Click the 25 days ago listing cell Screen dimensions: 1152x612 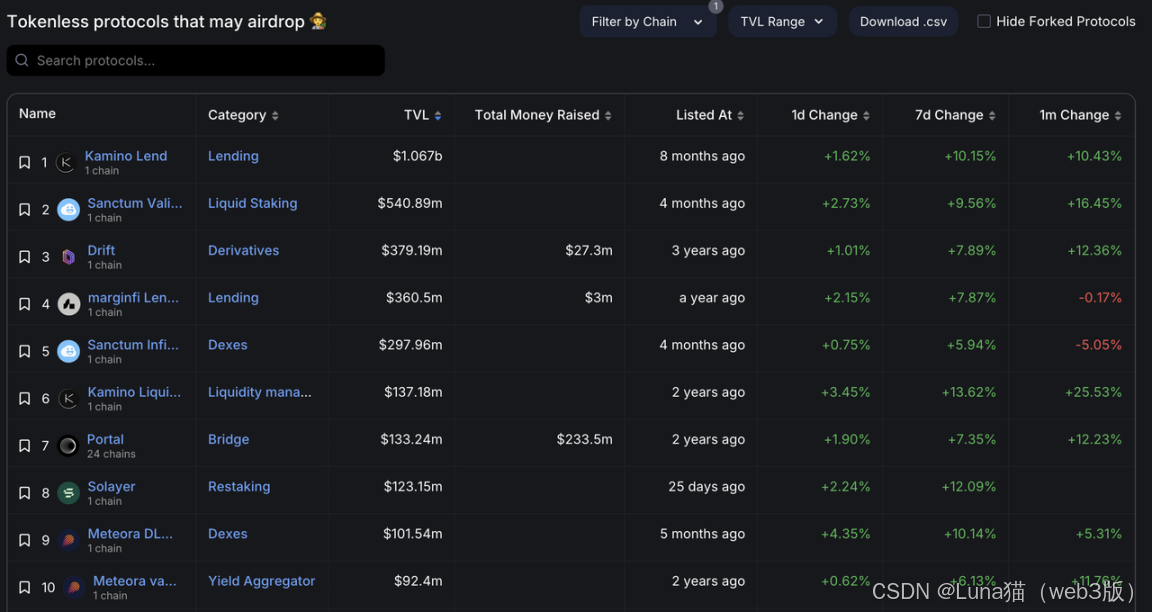pyautogui.click(x=706, y=486)
